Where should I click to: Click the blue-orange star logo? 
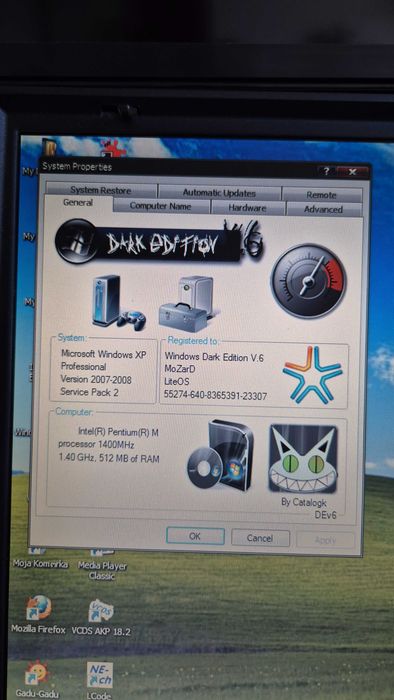click(x=312, y=375)
